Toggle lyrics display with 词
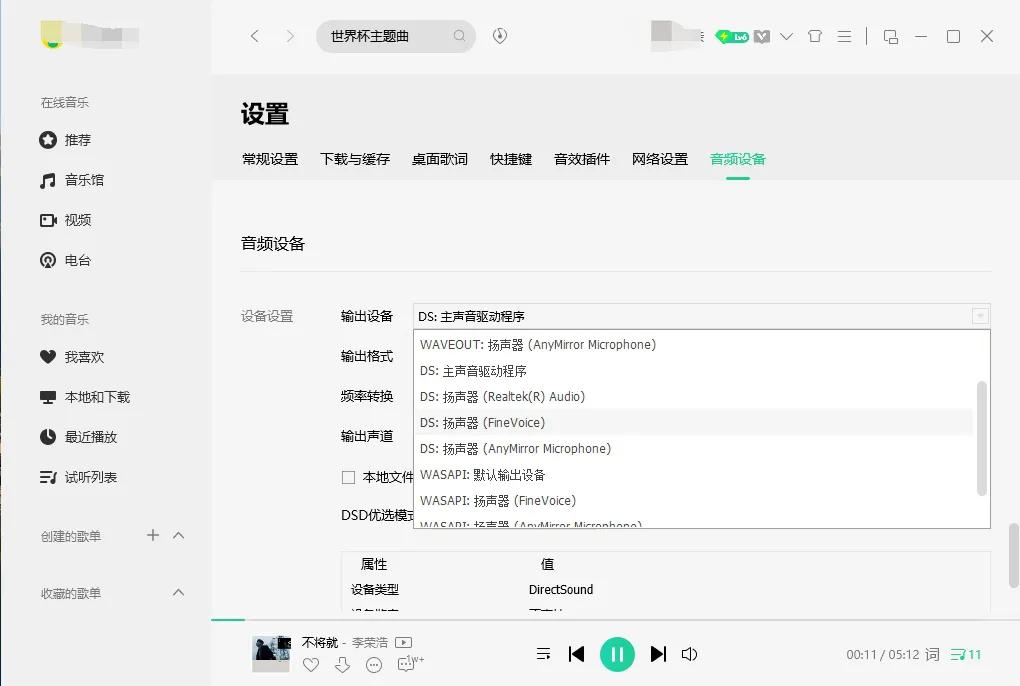Screen dimensions: 1020x686 pos(931,654)
